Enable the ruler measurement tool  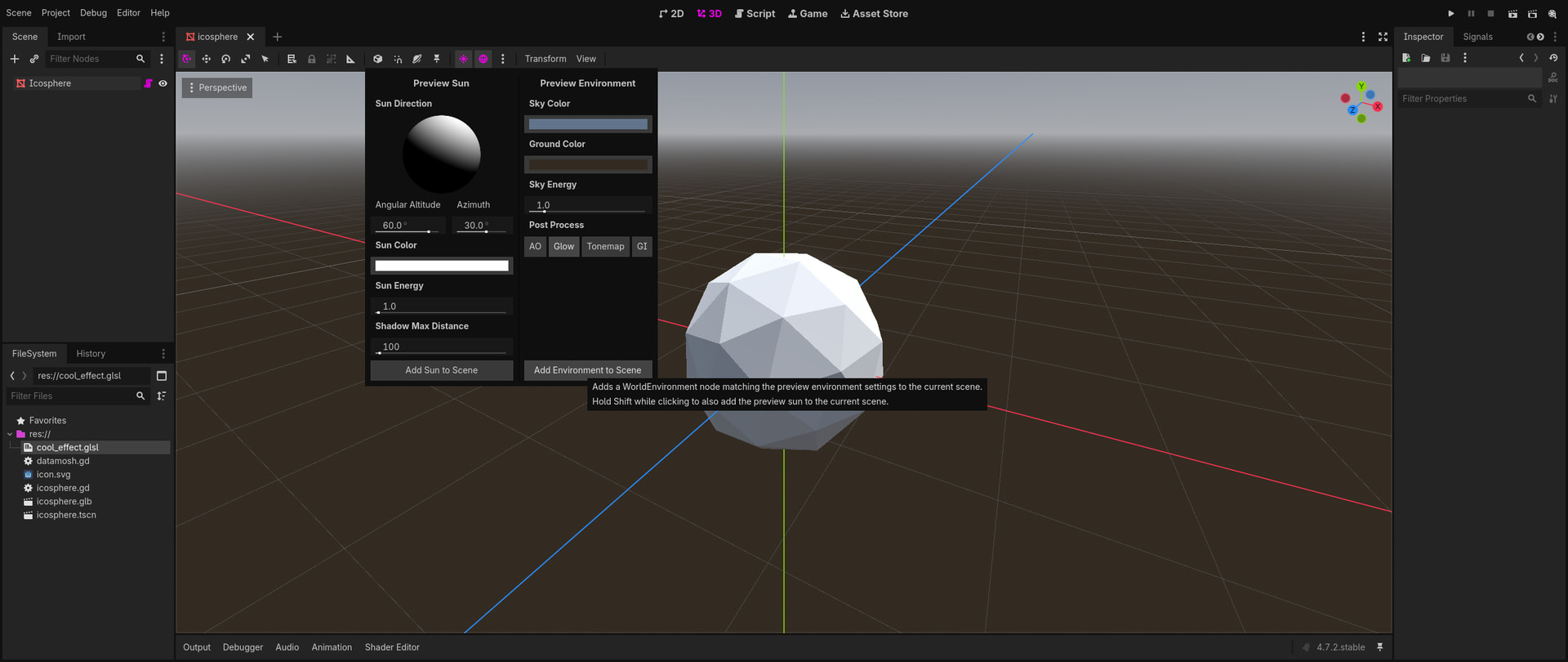tap(350, 59)
